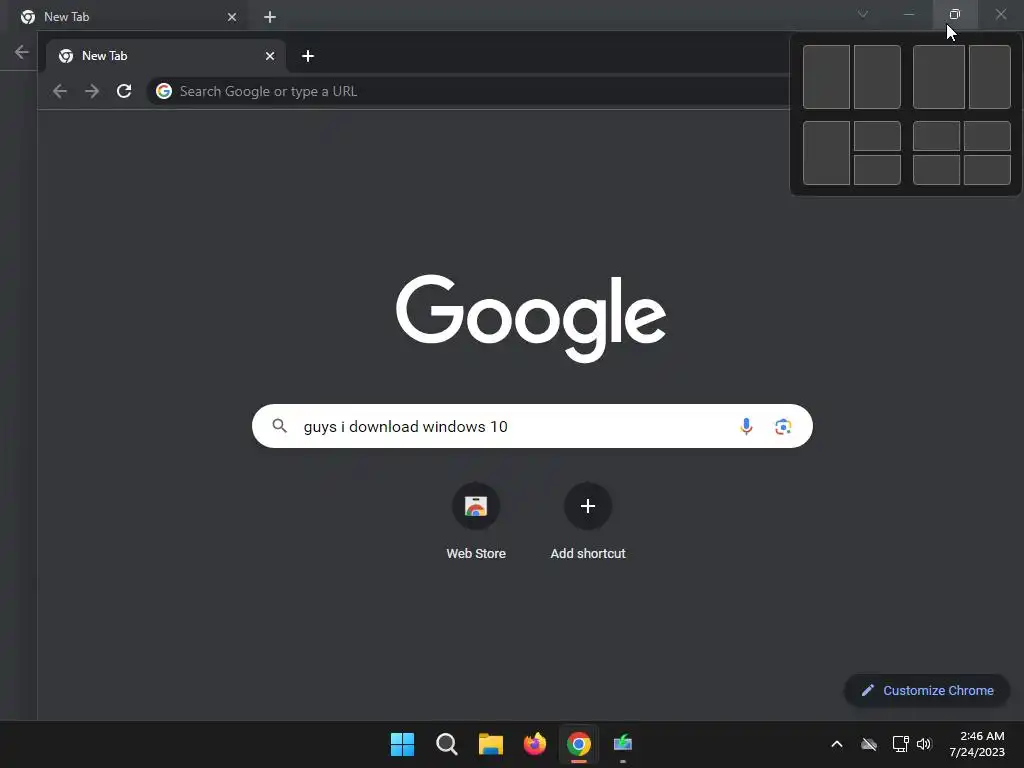Click the Google logo
The height and width of the screenshot is (768, 1024).
(x=531, y=317)
